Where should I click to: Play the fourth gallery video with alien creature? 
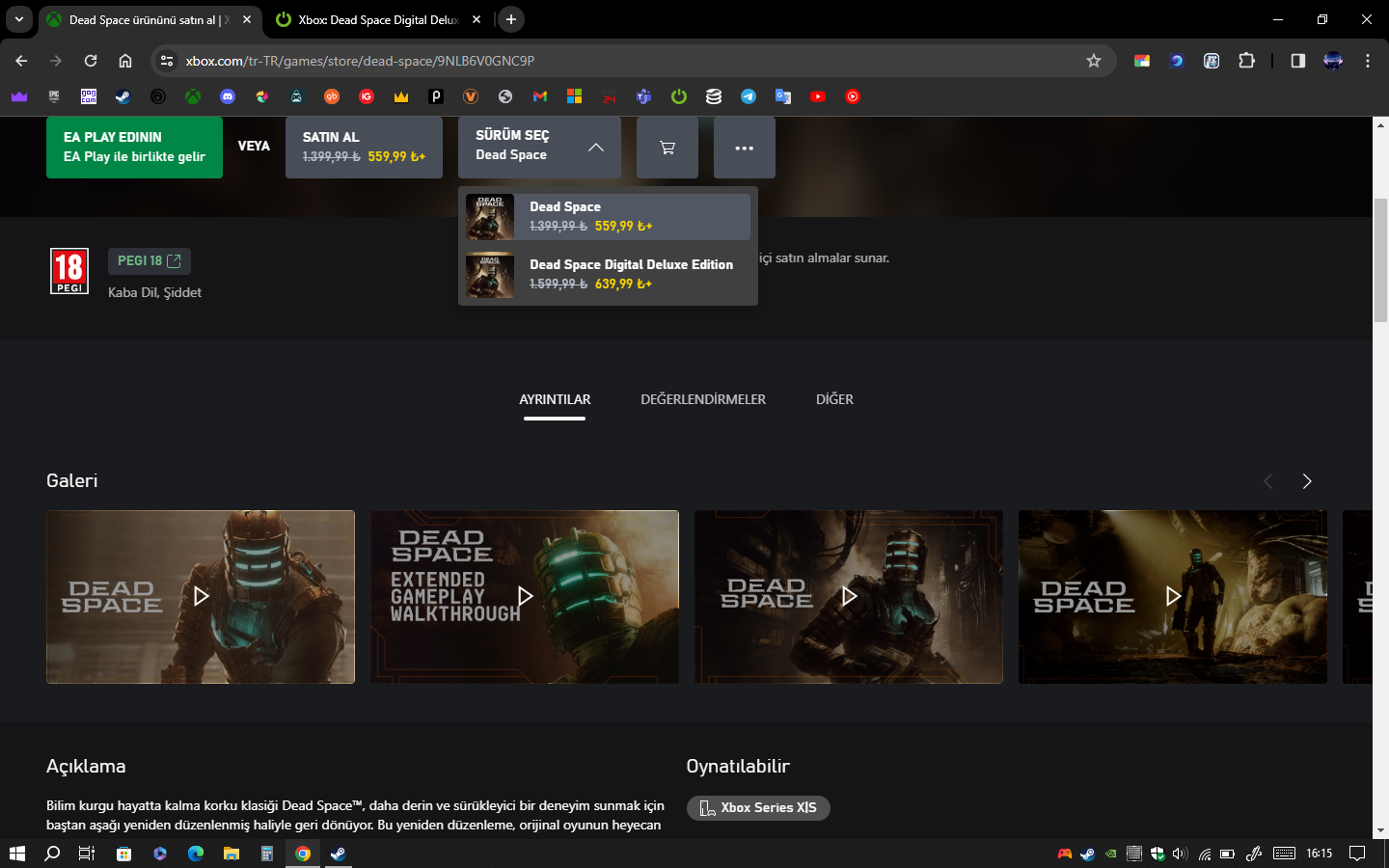[1173, 597]
